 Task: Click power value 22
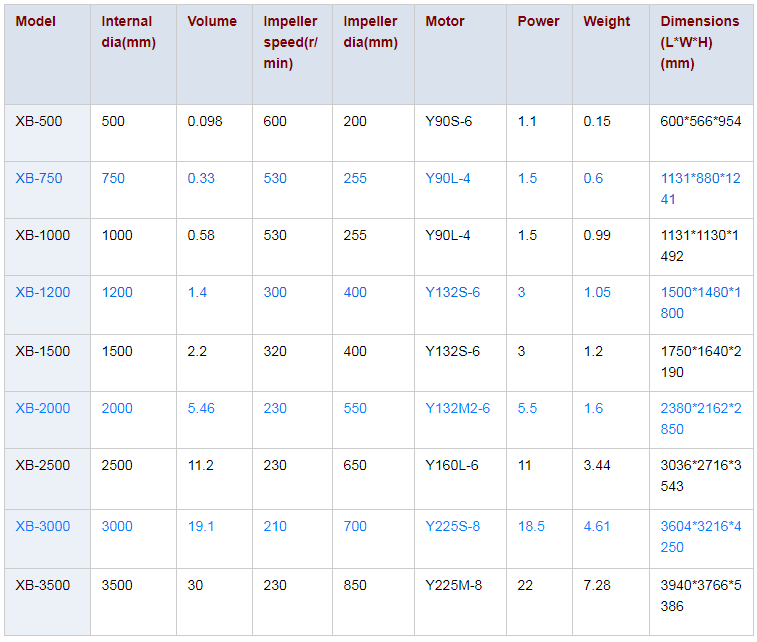tap(525, 585)
